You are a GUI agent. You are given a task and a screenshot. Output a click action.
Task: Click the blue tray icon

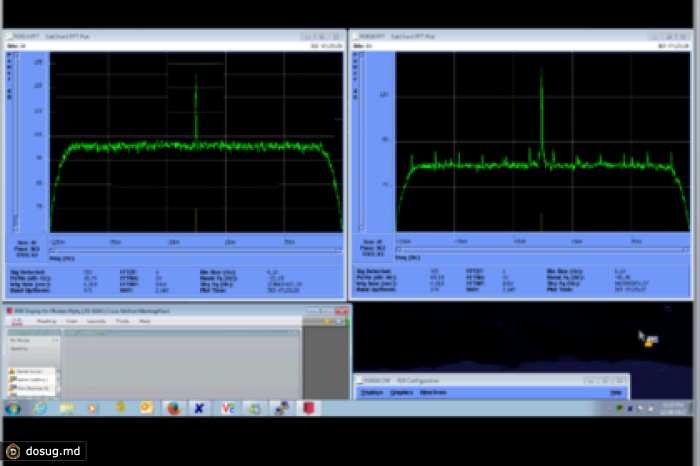(630, 408)
